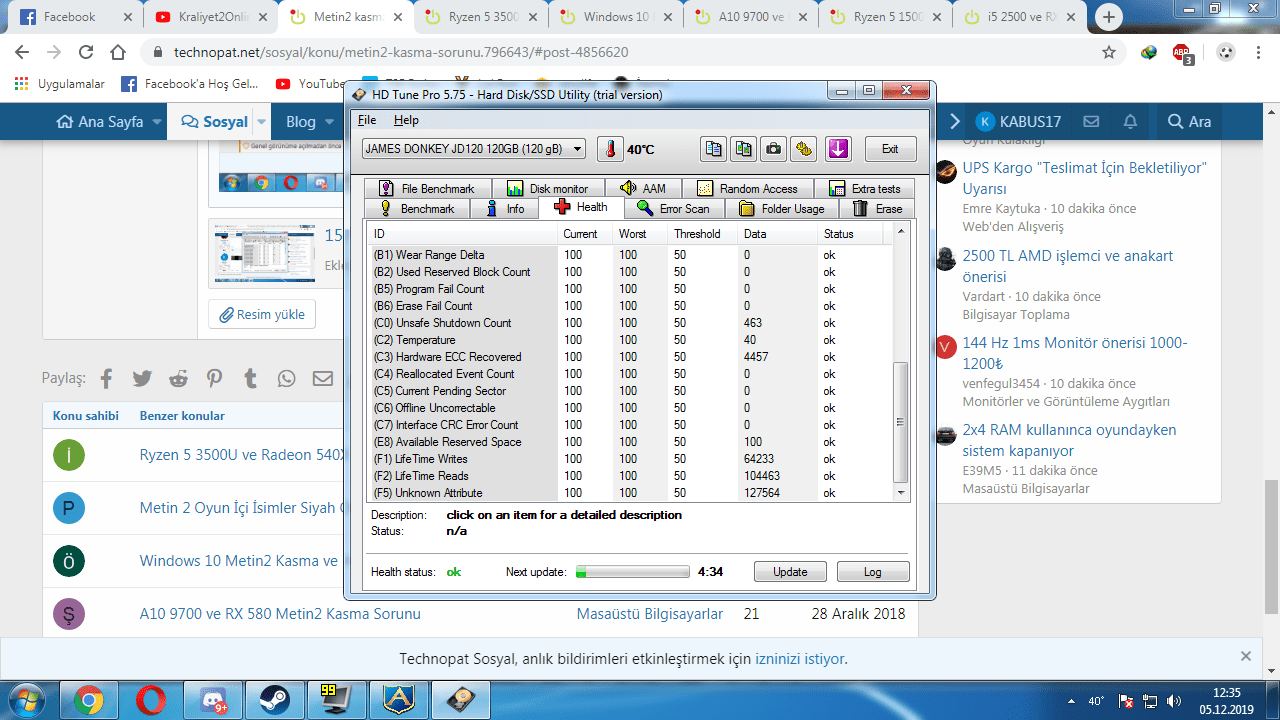Share thread on Twitter icon

[x=142, y=379]
